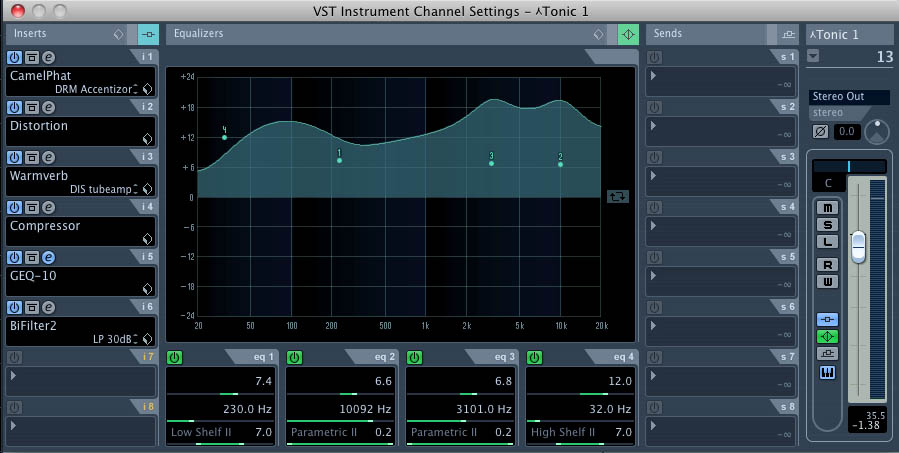This screenshot has width=899, height=453.
Task: Solo the channel with S button
Action: (827, 225)
